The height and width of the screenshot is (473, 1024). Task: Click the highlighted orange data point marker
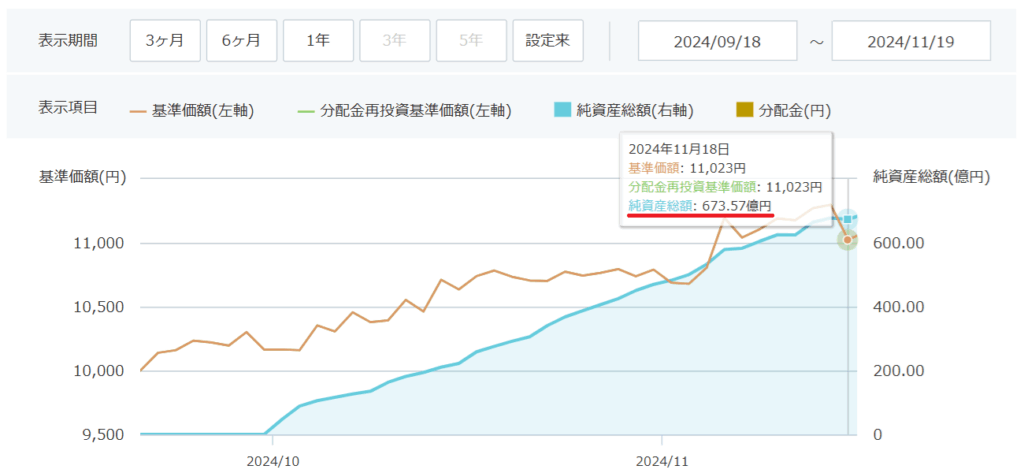coord(847,239)
